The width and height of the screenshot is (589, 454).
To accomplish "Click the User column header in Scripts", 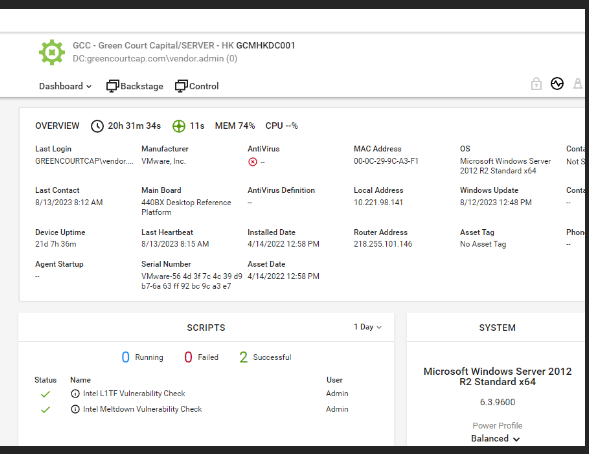I will pyautogui.click(x=334, y=380).
